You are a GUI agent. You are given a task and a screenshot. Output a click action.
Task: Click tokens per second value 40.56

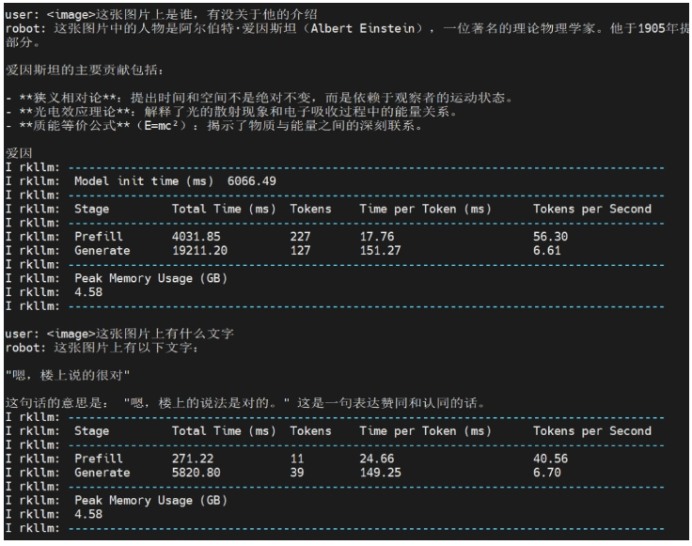(550, 459)
